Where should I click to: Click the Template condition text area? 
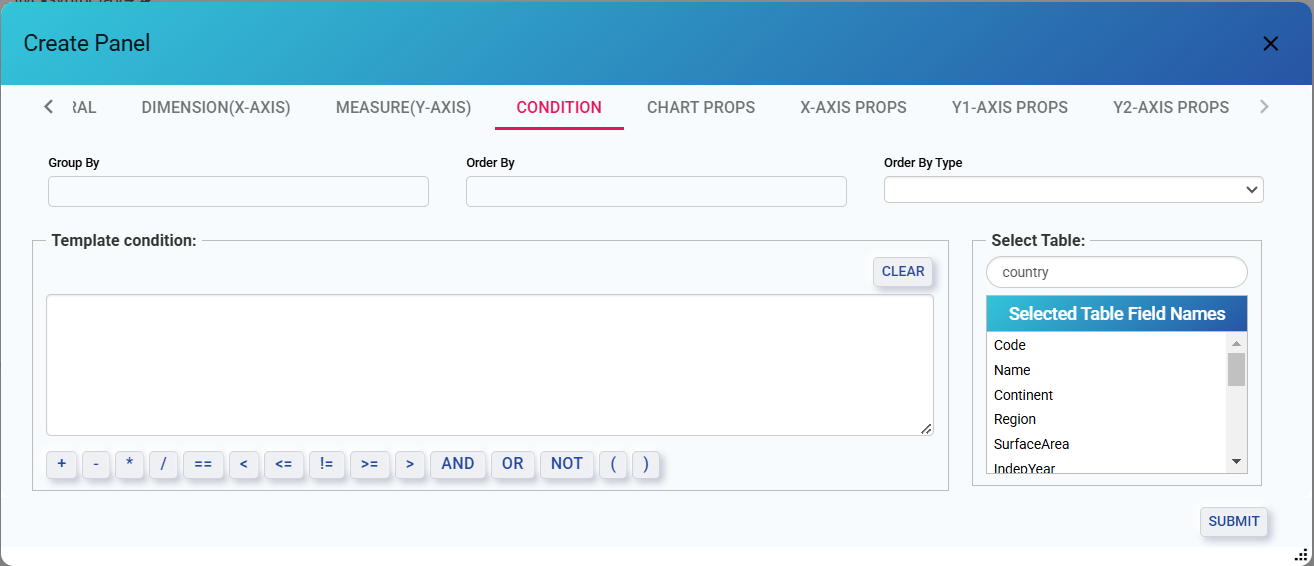[x=489, y=365]
